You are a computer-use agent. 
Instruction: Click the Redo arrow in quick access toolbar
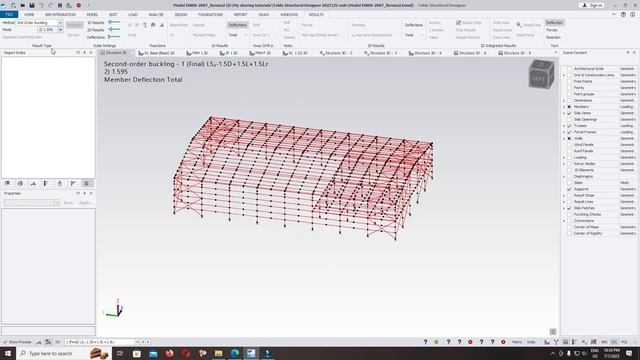click(x=50, y=5)
